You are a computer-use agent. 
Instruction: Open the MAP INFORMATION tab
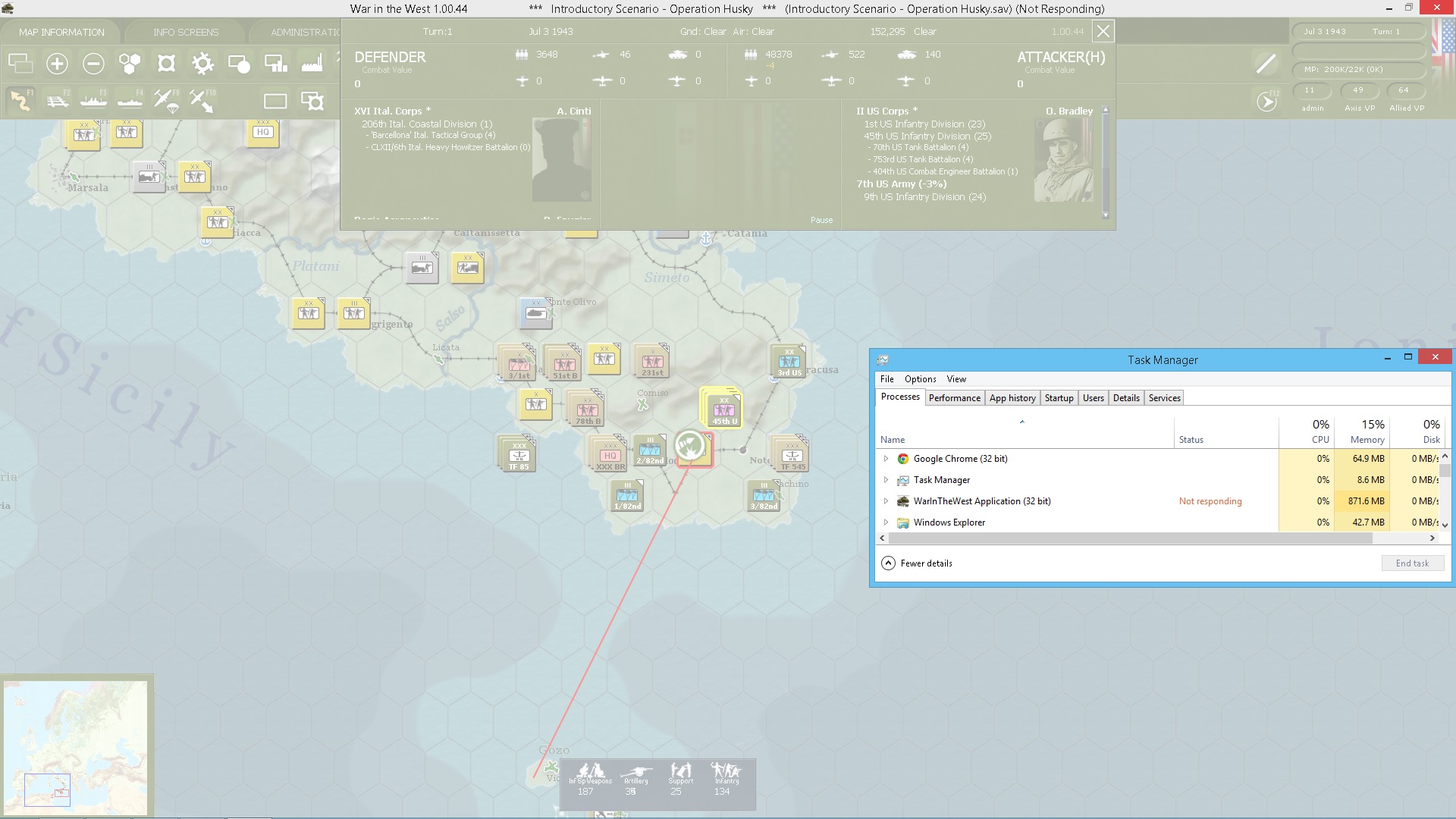pyautogui.click(x=61, y=32)
